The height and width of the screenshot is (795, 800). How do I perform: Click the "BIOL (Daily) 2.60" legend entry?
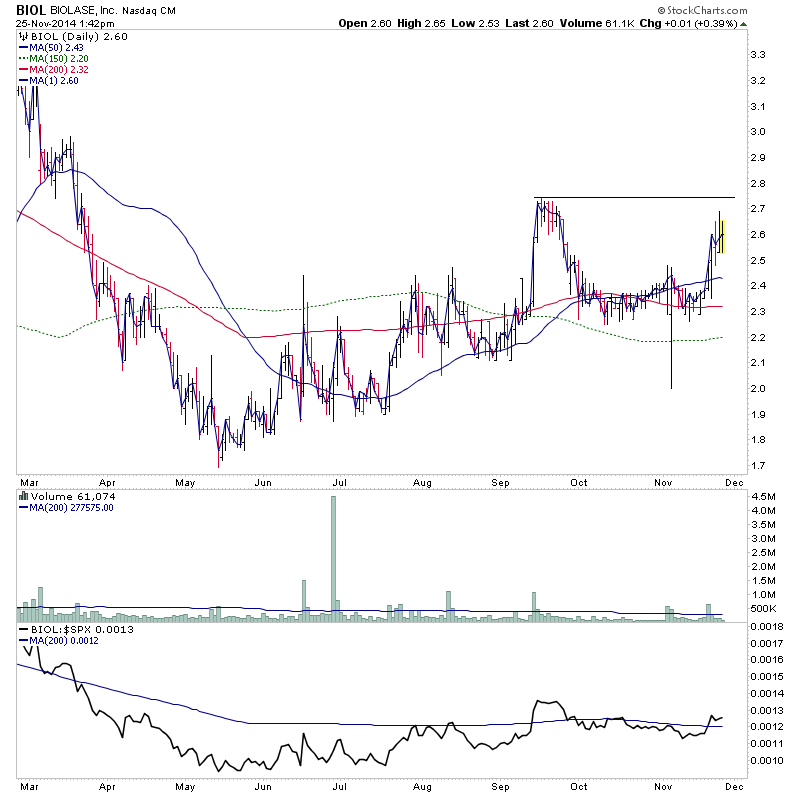click(79, 36)
